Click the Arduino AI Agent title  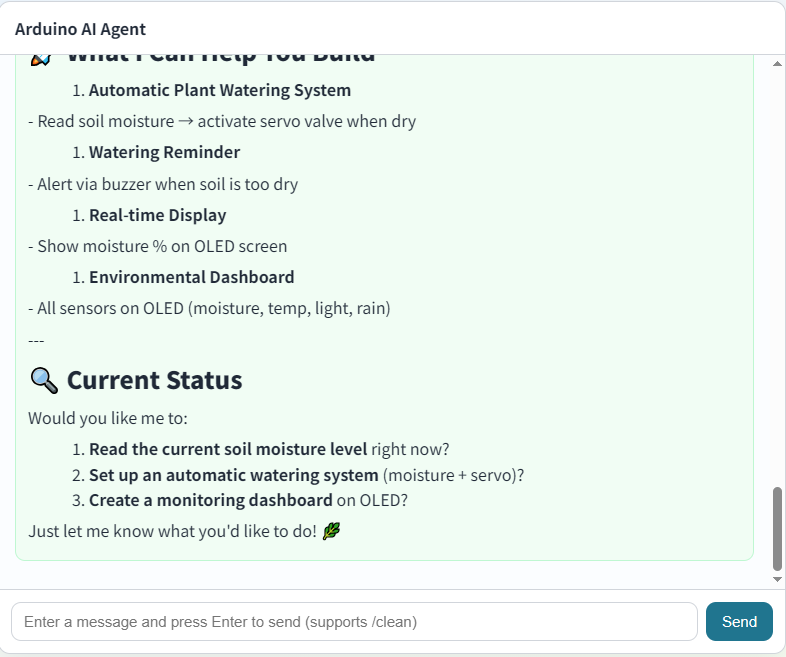click(80, 29)
